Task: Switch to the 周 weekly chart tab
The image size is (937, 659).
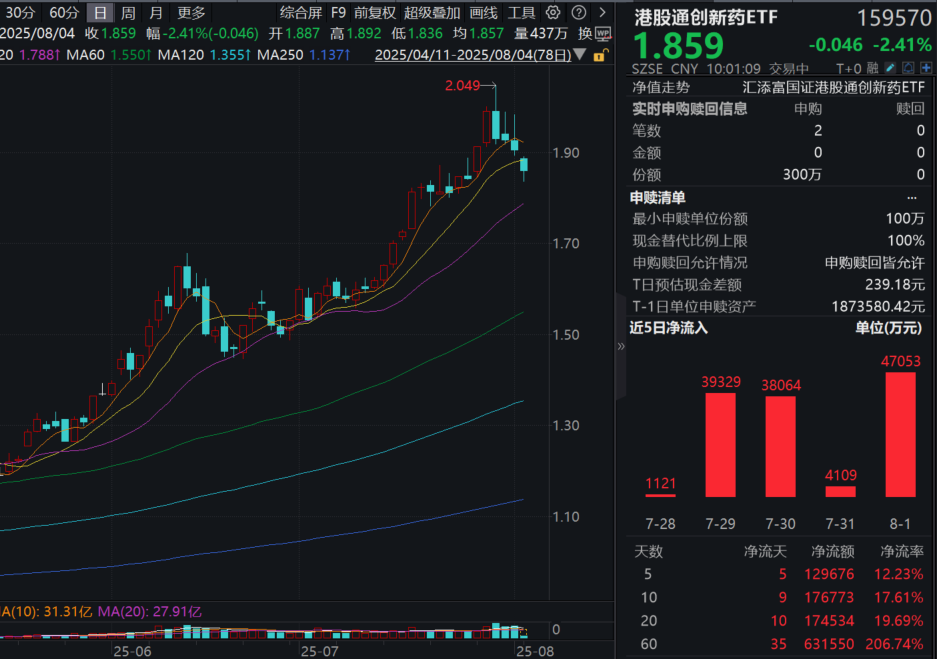Action: [x=126, y=13]
